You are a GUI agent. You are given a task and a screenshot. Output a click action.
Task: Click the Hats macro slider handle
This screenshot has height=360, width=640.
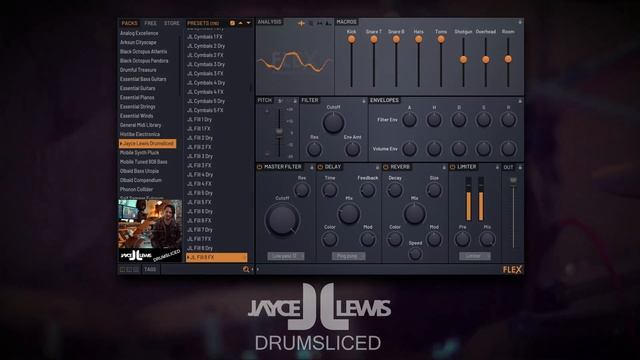(x=418, y=39)
